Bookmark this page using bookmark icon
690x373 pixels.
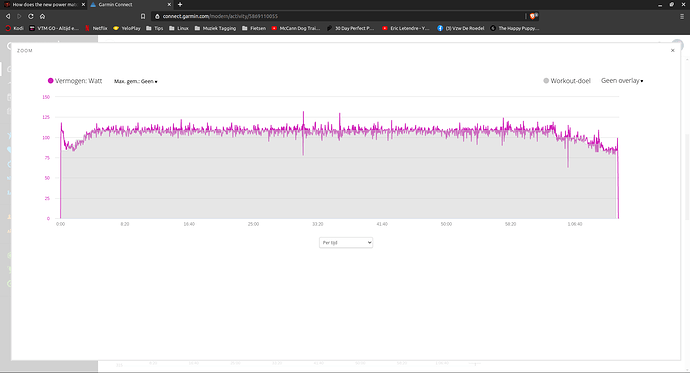[x=143, y=16]
